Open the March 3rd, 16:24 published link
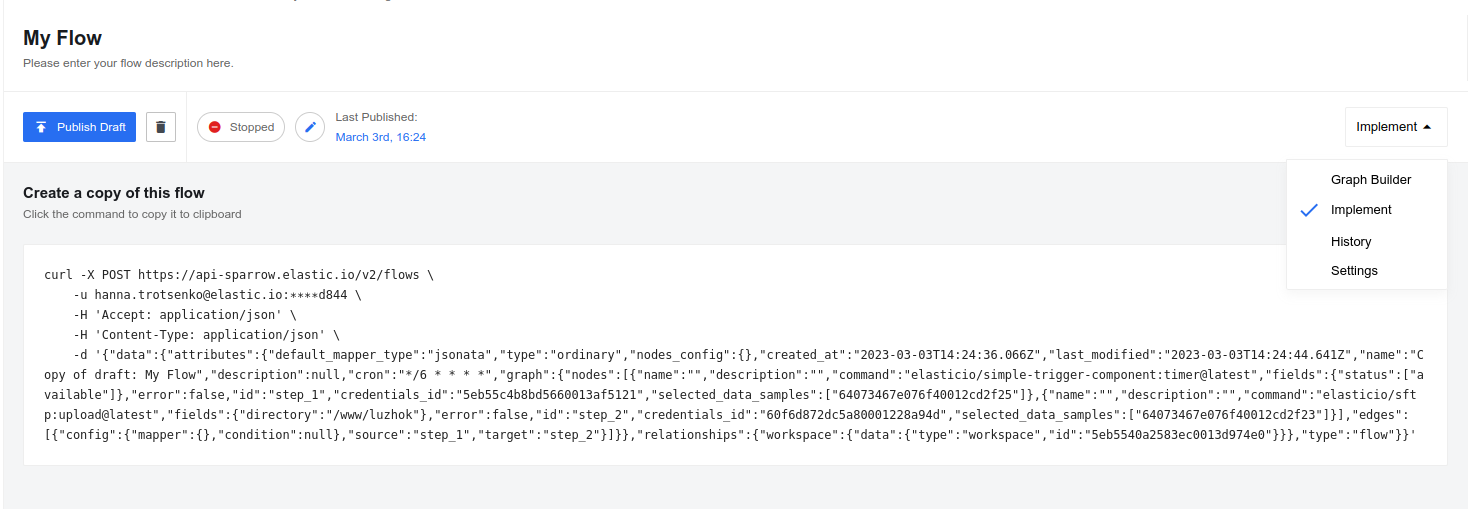Screen dimensions: 1468x509 pos(381,137)
